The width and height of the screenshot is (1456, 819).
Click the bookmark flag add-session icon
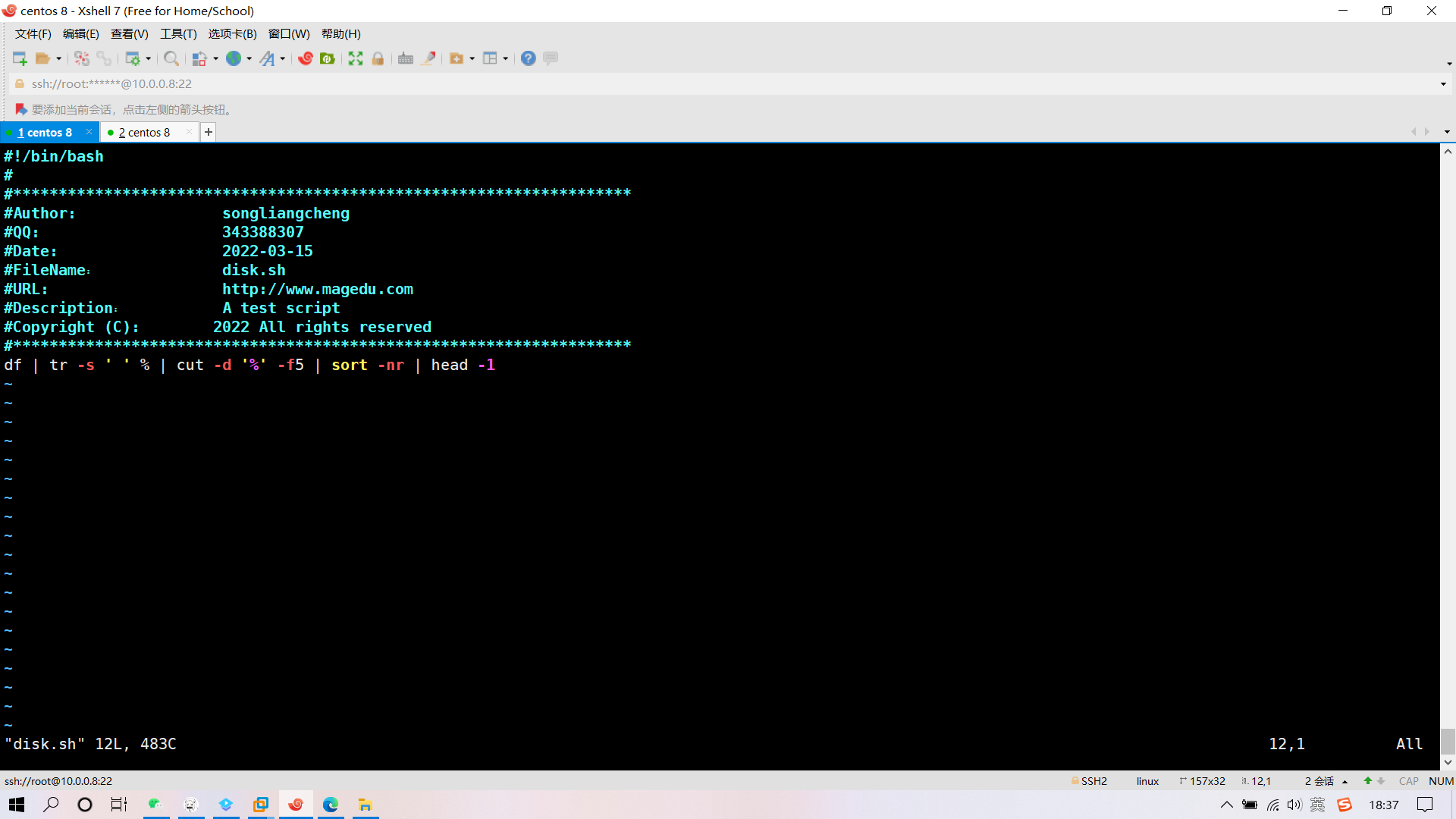(21, 110)
